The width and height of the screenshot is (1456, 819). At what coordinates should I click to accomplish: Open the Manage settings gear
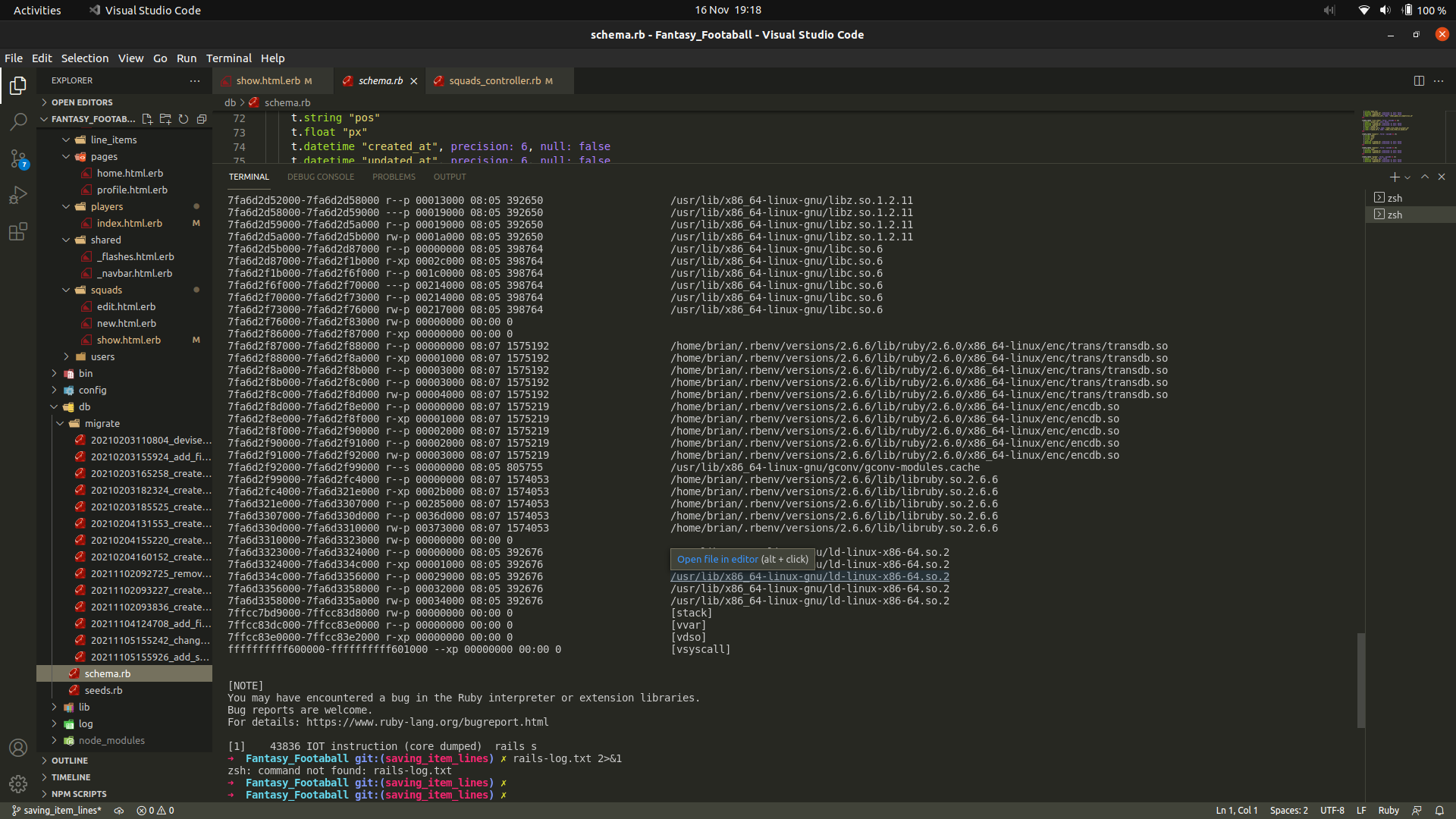pyautogui.click(x=18, y=783)
